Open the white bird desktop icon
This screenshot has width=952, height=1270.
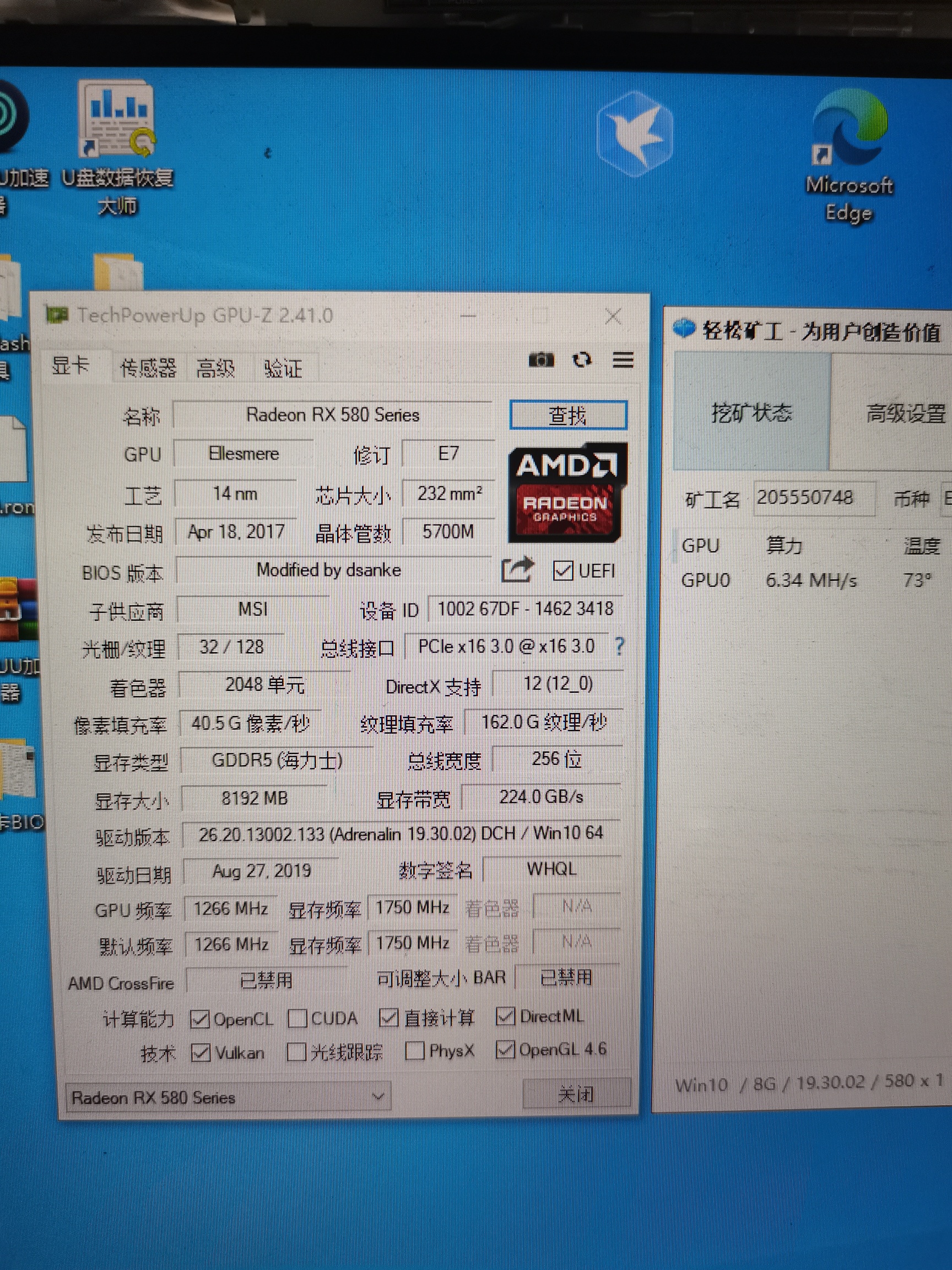[x=634, y=133]
